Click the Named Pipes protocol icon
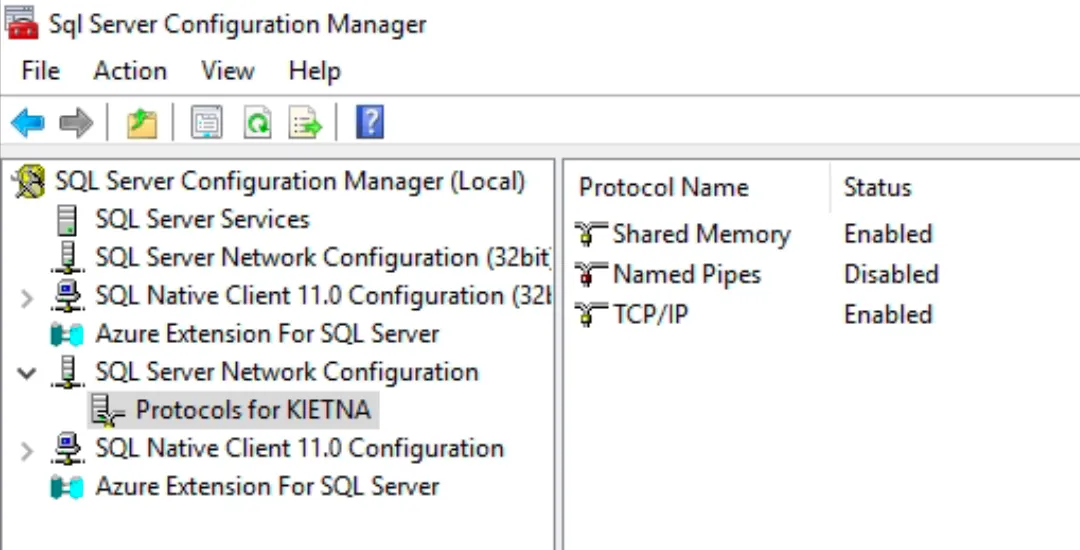This screenshot has width=1080, height=550. [591, 275]
